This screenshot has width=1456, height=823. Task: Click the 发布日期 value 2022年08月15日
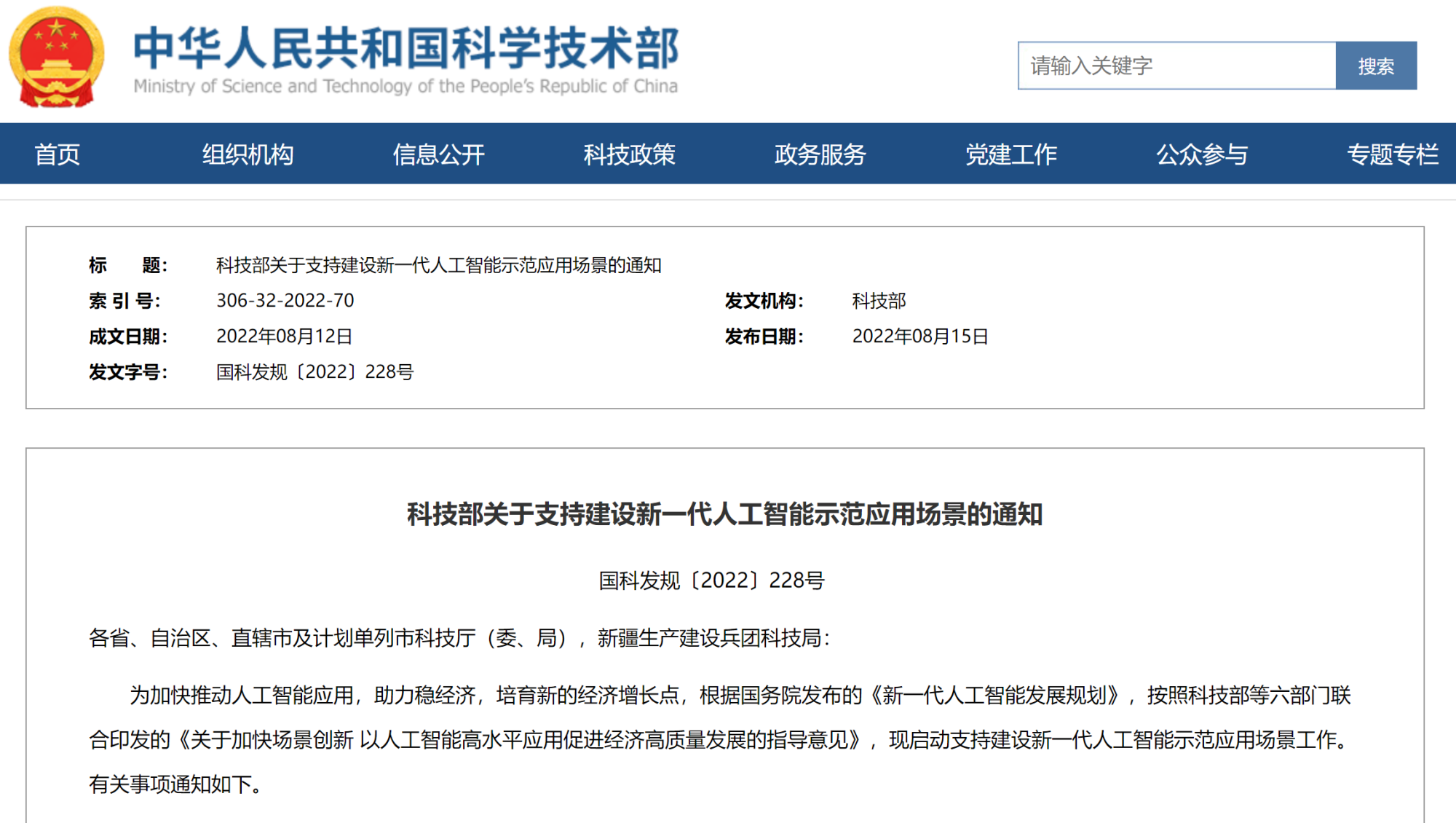pyautogui.click(x=920, y=336)
